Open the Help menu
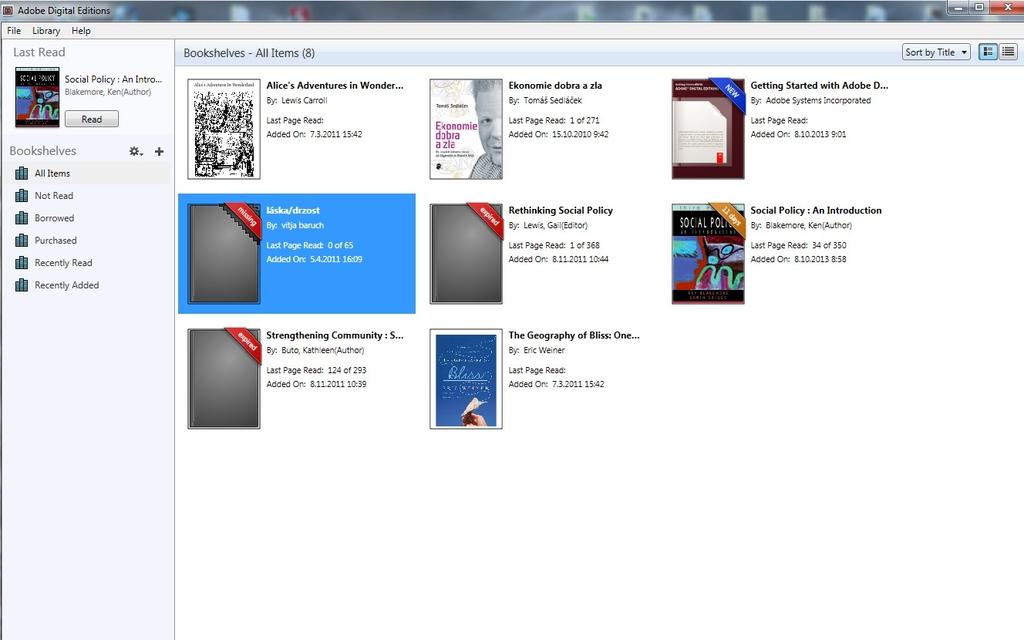1024x640 pixels. [81, 31]
